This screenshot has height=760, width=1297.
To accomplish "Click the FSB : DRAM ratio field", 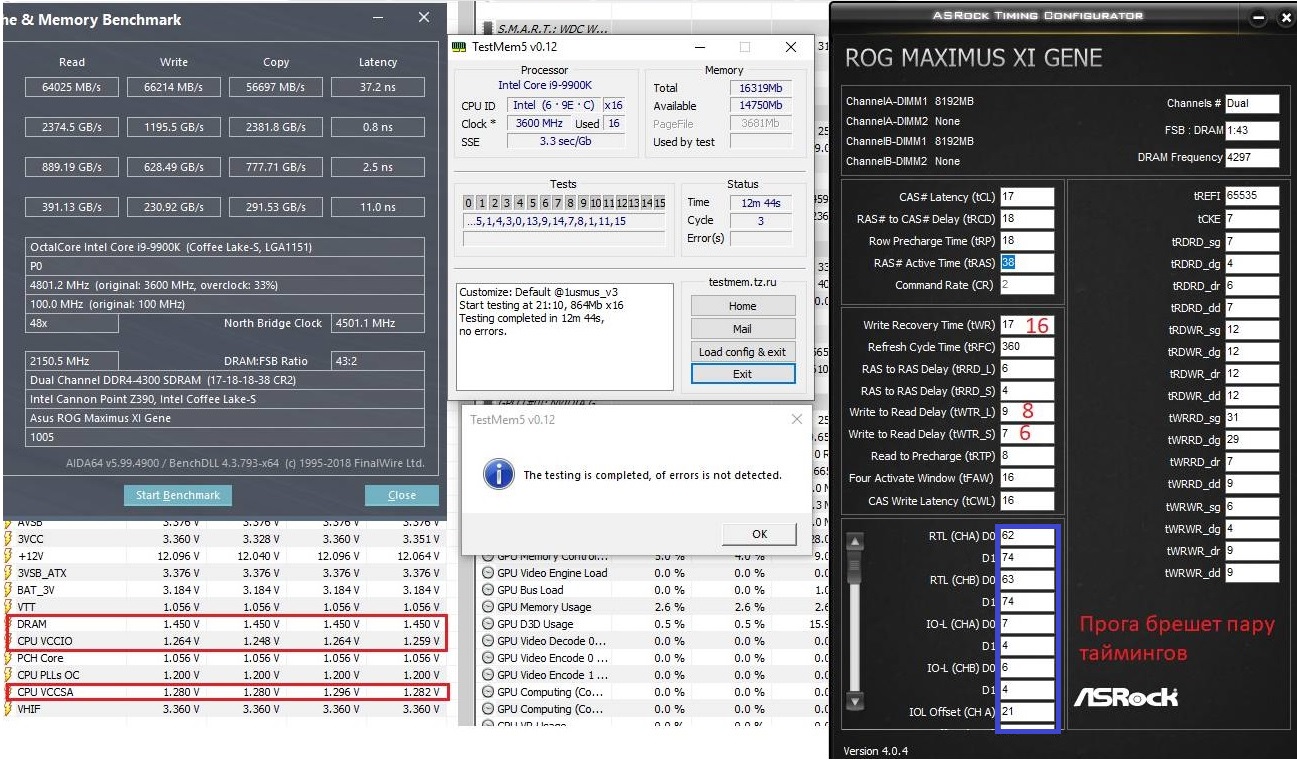I will (x=1251, y=130).
